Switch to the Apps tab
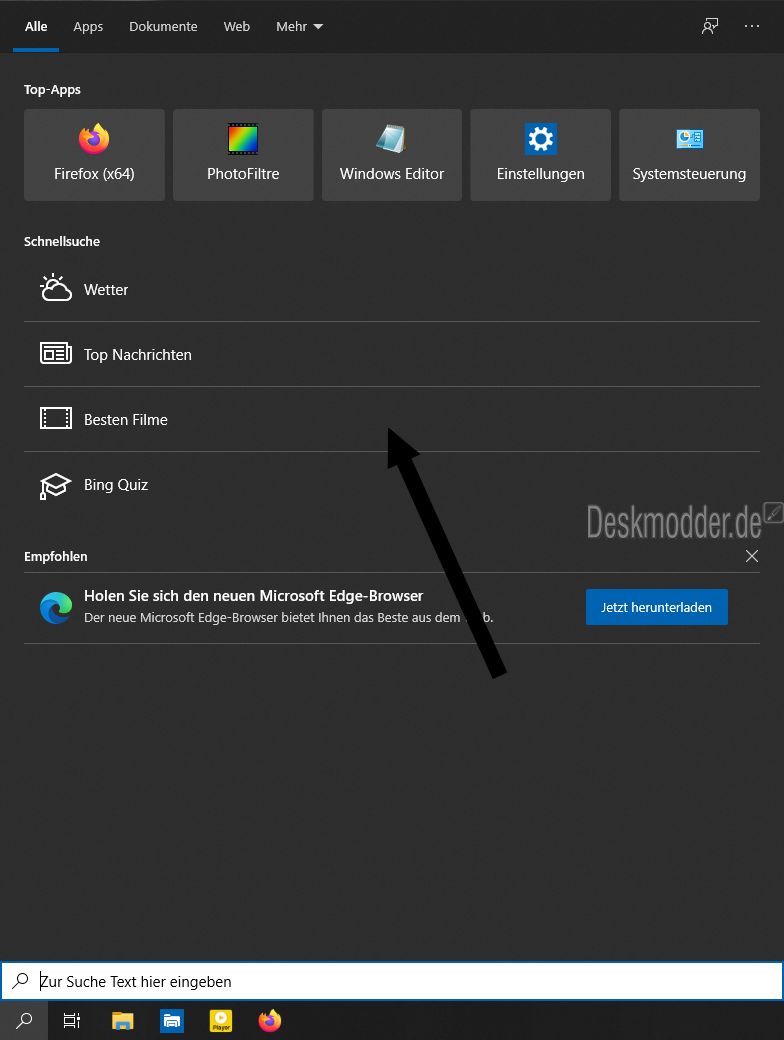 coord(88,27)
